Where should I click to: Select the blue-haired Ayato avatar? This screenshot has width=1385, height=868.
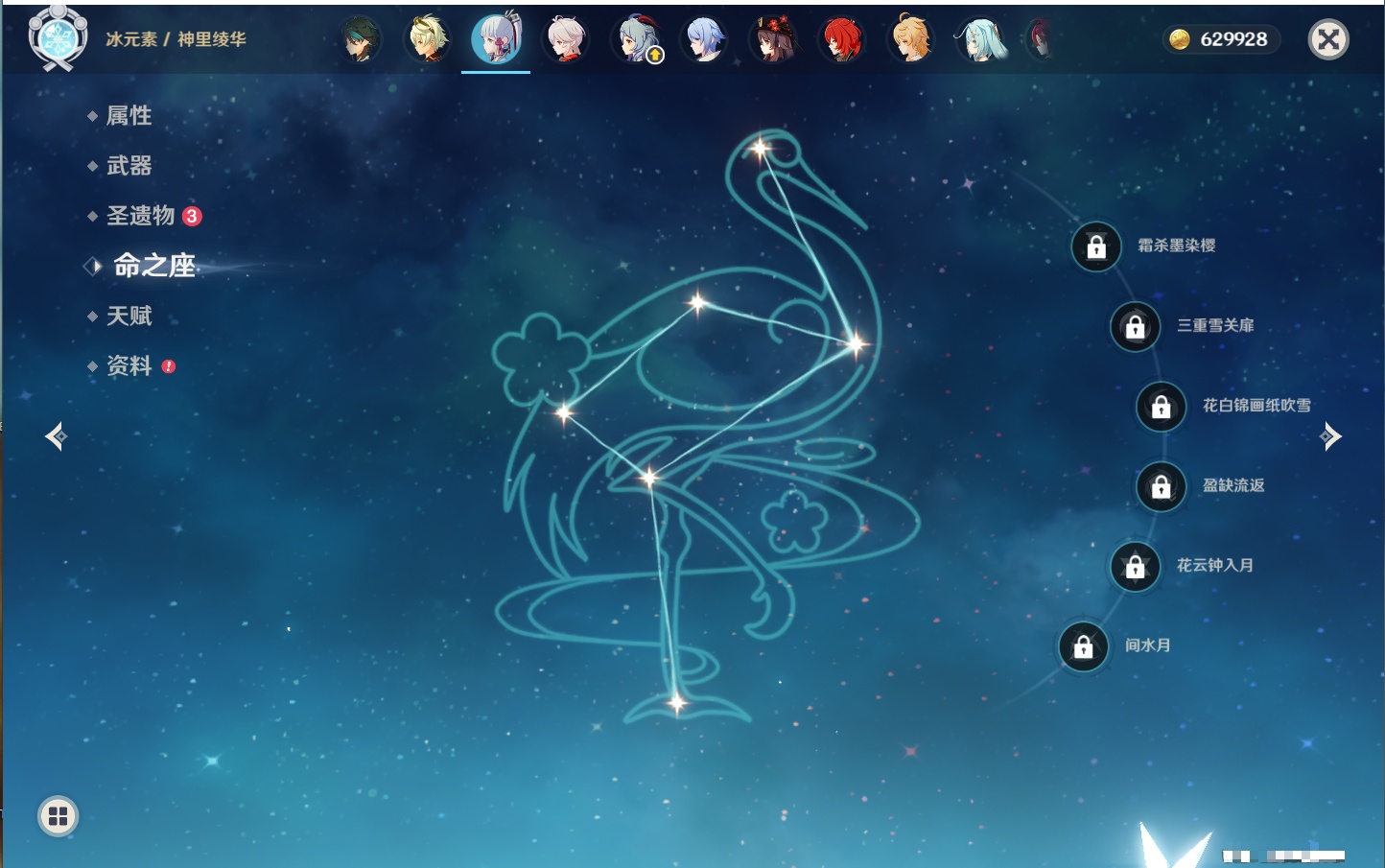[x=704, y=39]
